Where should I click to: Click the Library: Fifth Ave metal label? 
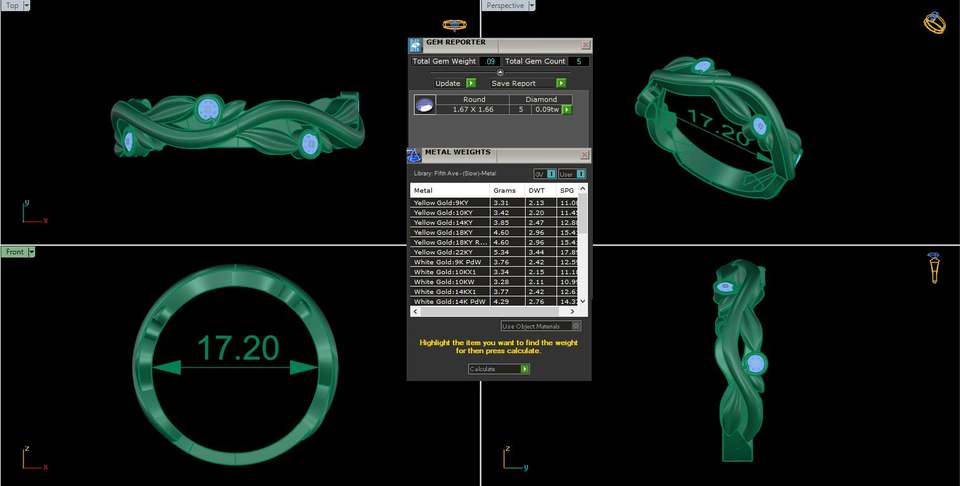[455, 174]
